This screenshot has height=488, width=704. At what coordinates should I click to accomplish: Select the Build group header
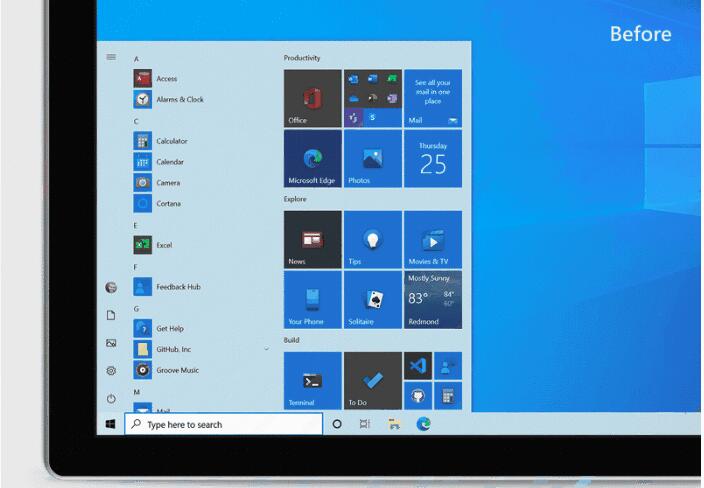tap(291, 340)
